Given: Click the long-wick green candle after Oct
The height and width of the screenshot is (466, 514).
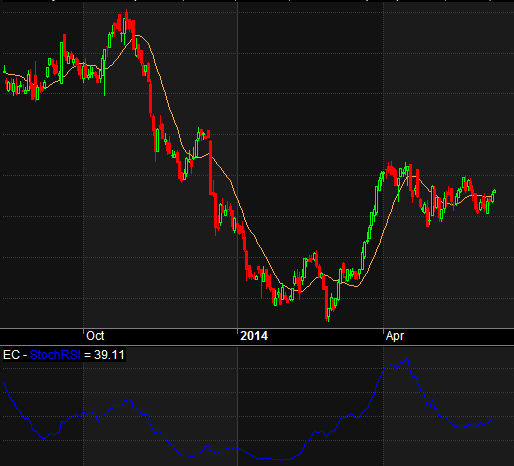Looking at the screenshot, I should [104, 72].
